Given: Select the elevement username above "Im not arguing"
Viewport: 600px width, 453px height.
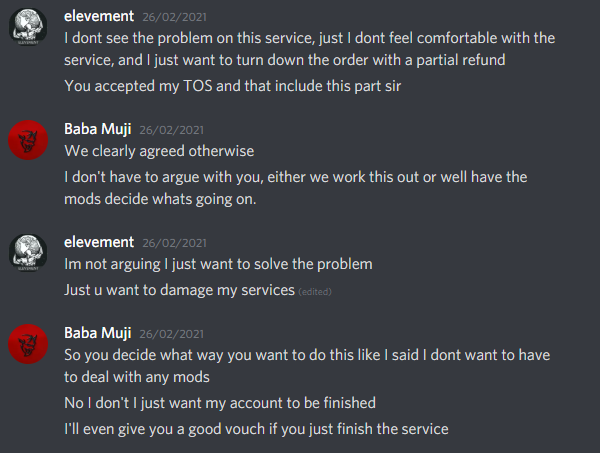Looking at the screenshot, I should 98,242.
